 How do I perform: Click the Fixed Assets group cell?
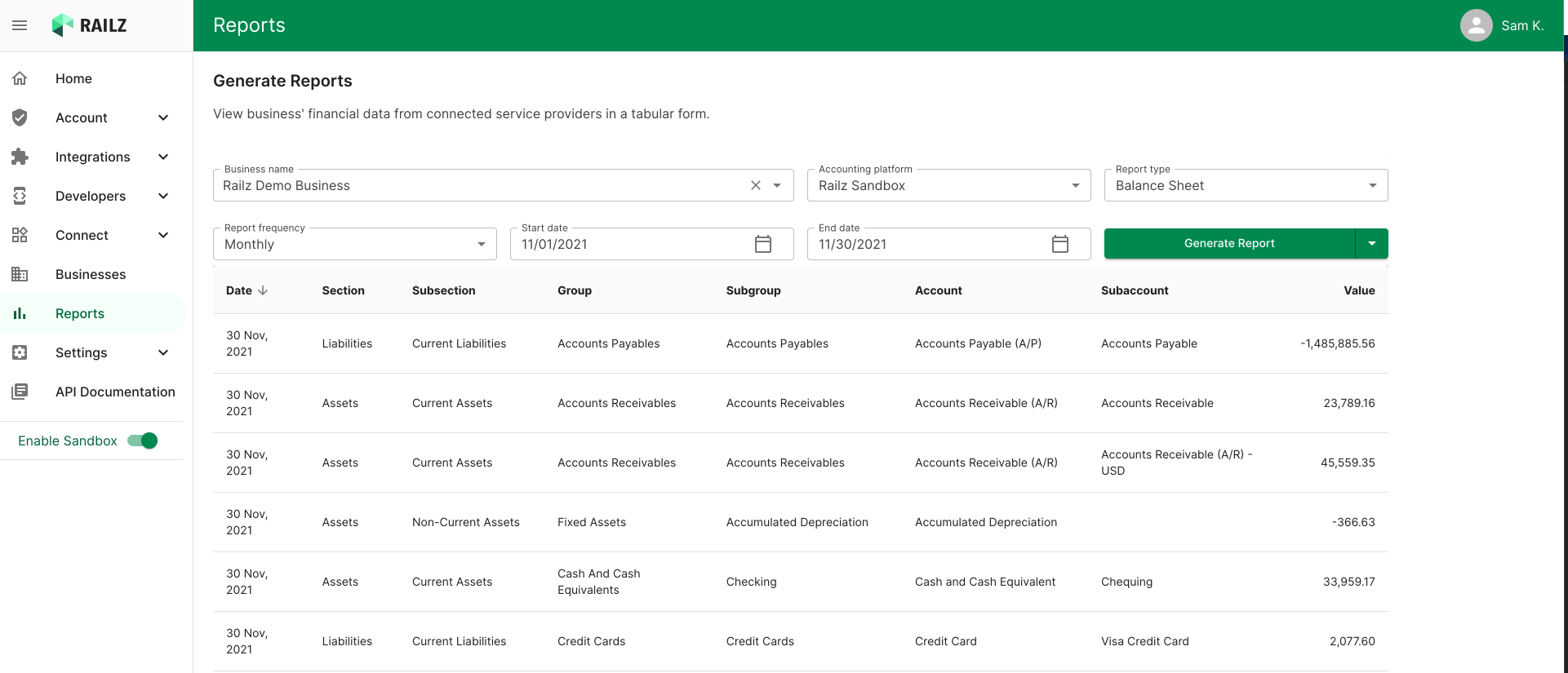point(592,522)
